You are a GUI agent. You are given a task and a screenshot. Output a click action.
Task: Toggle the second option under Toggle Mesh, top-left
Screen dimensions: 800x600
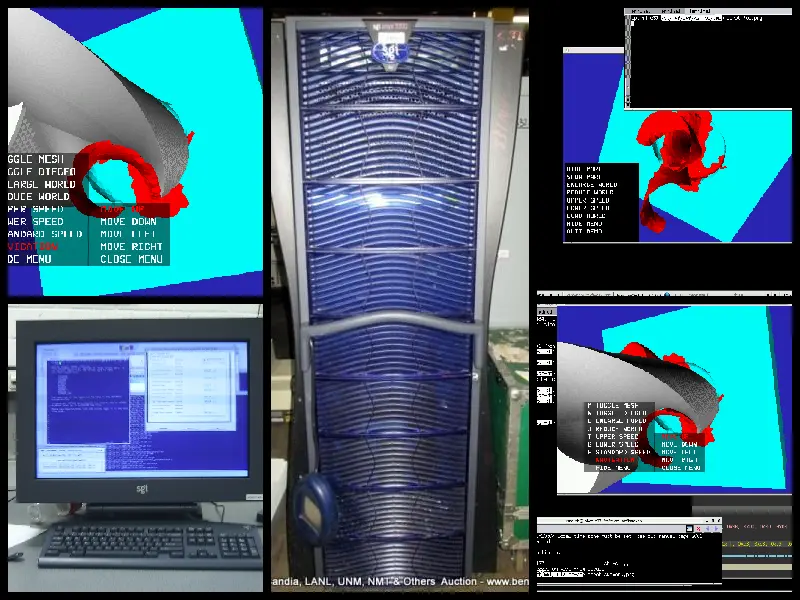[40, 172]
